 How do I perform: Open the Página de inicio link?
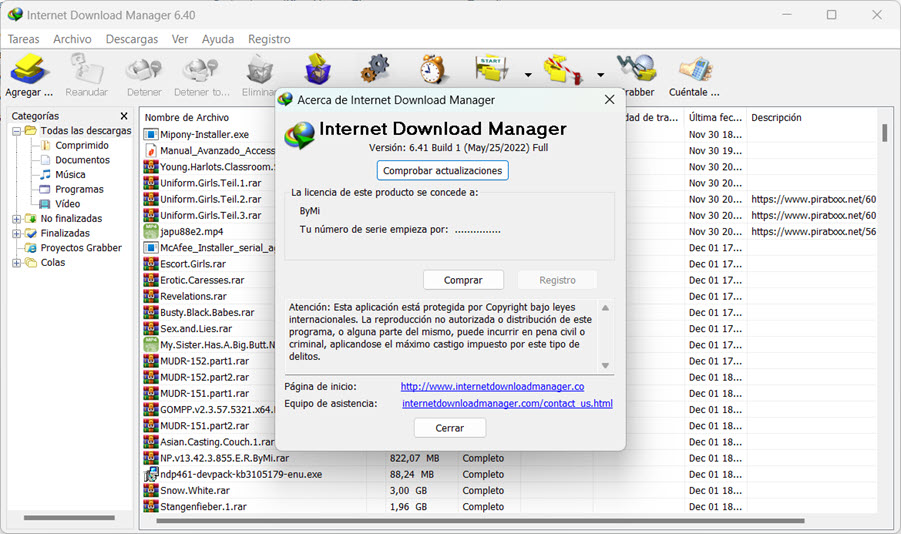pyautogui.click(x=492, y=387)
